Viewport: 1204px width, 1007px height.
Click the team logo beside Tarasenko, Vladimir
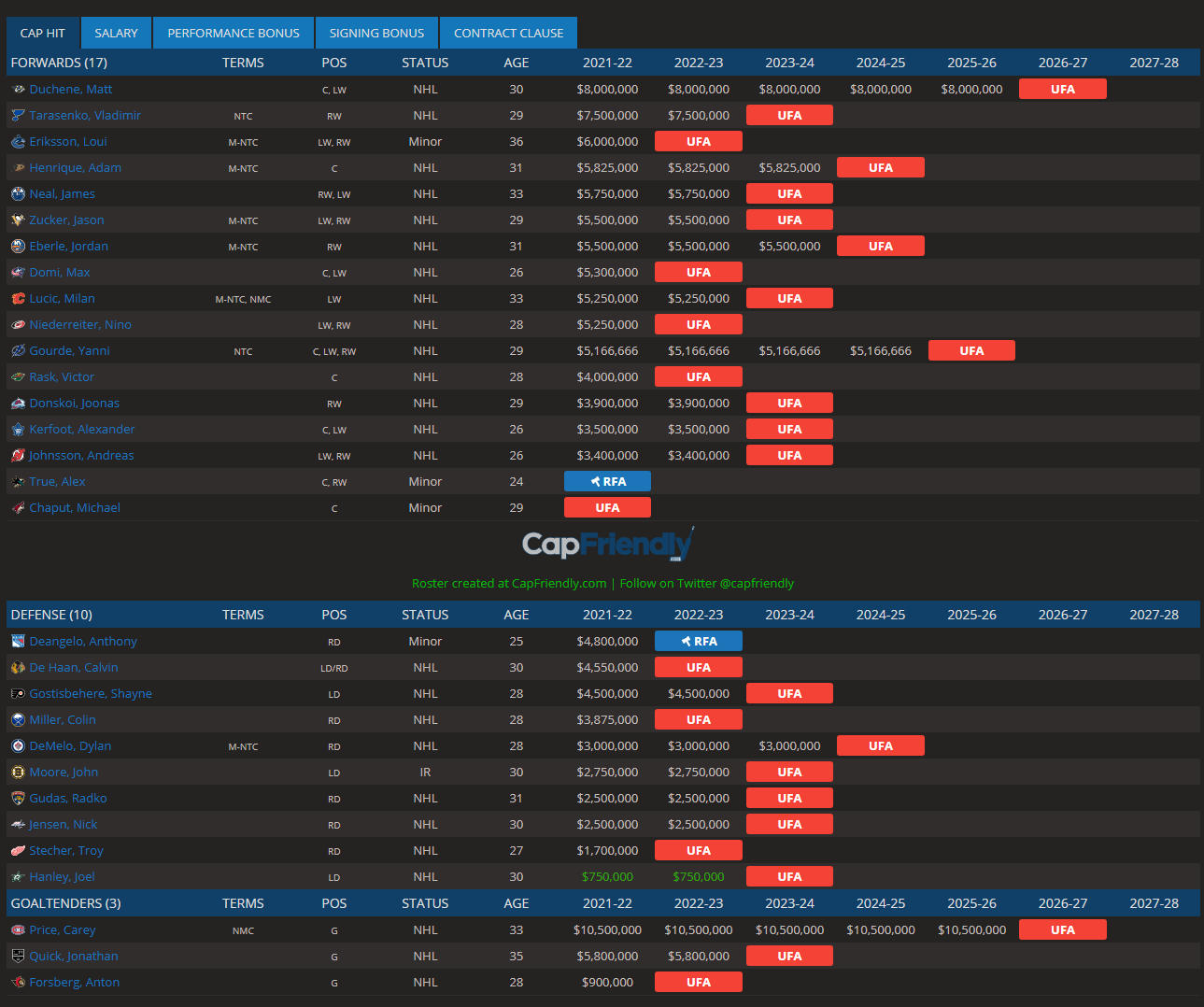point(18,116)
